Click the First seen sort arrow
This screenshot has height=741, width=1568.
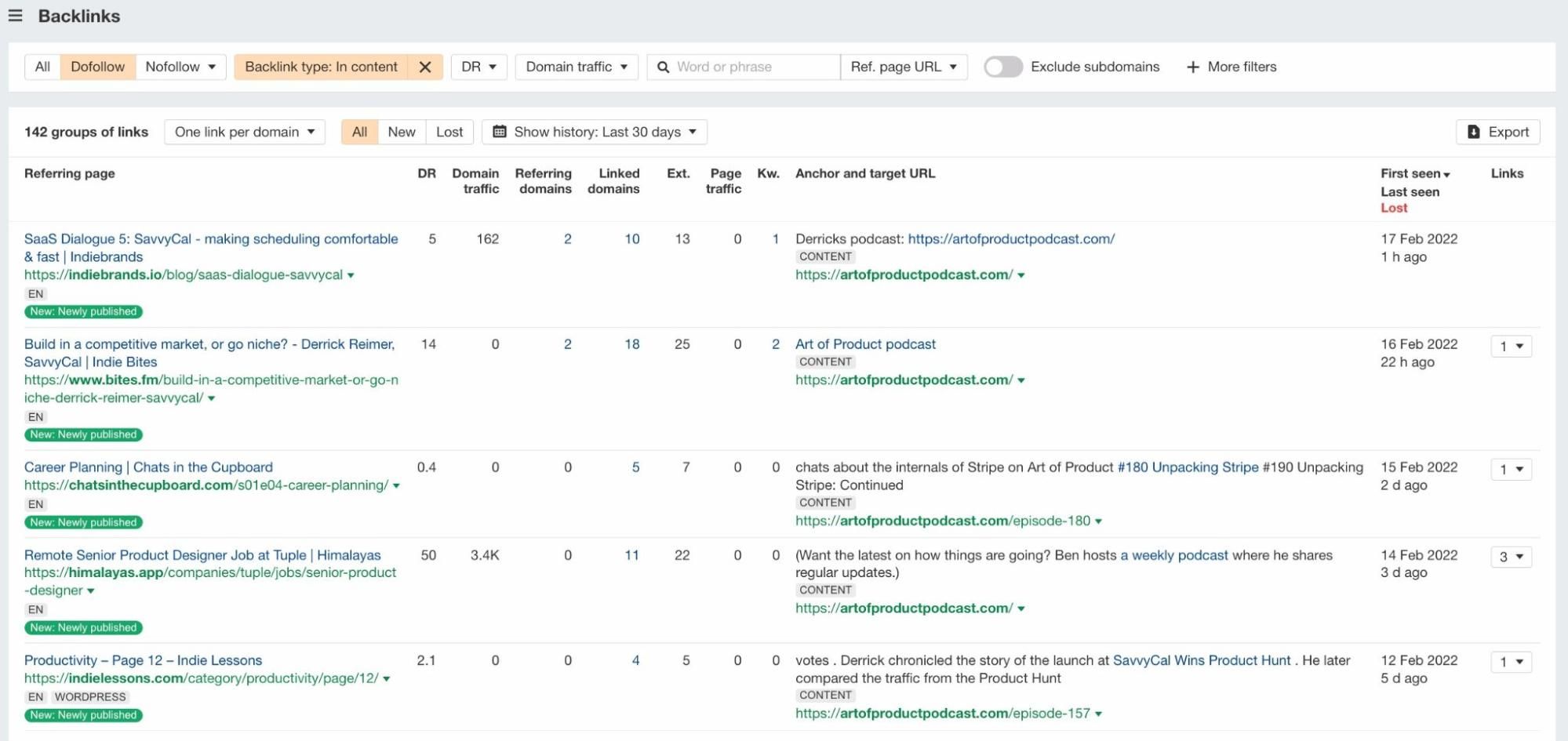pos(1446,175)
